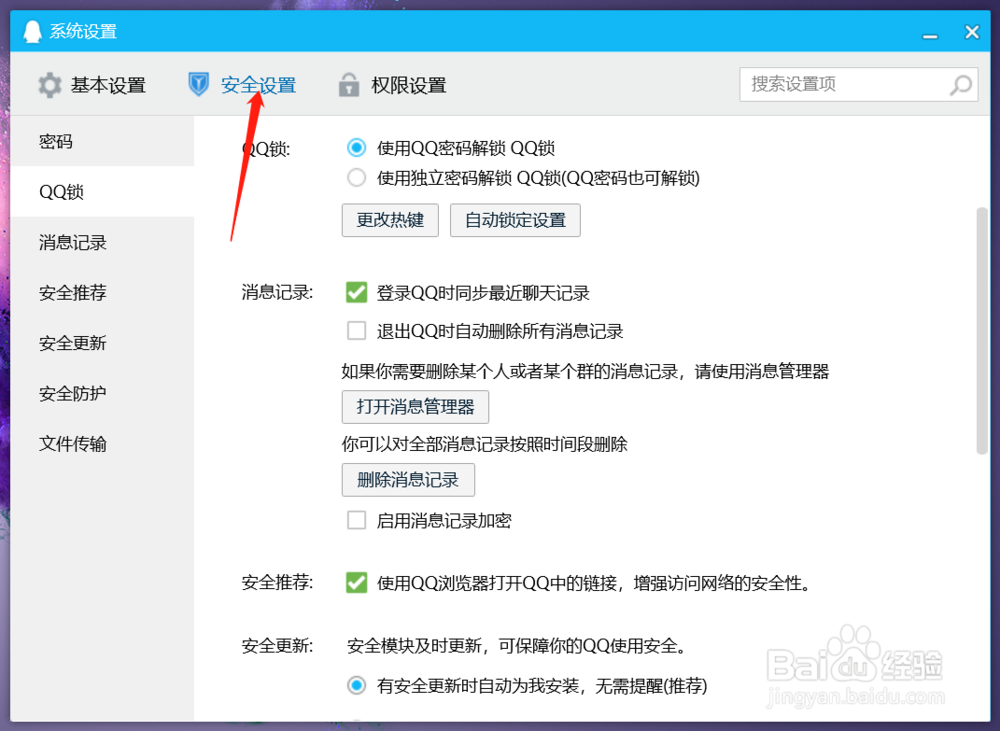Click the magnifier icon in the search box
This screenshot has height=731, width=1000.
pos(959,85)
